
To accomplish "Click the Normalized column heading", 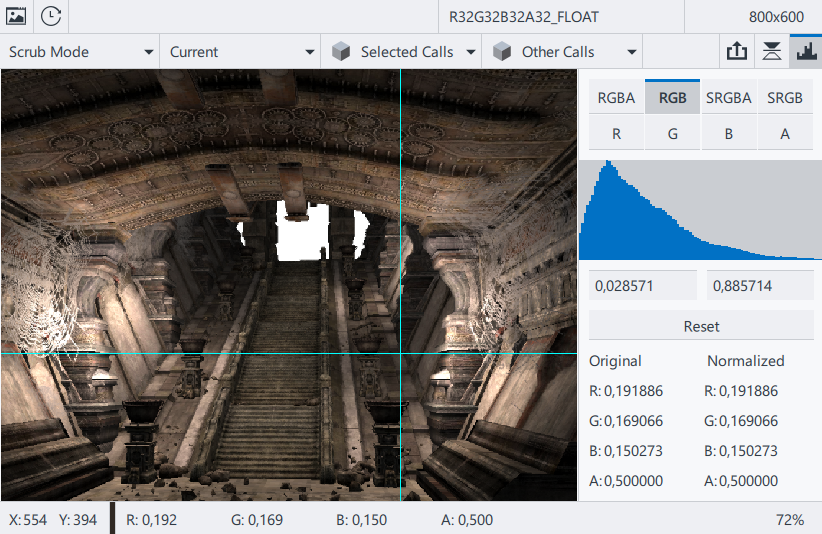I will 745,361.
